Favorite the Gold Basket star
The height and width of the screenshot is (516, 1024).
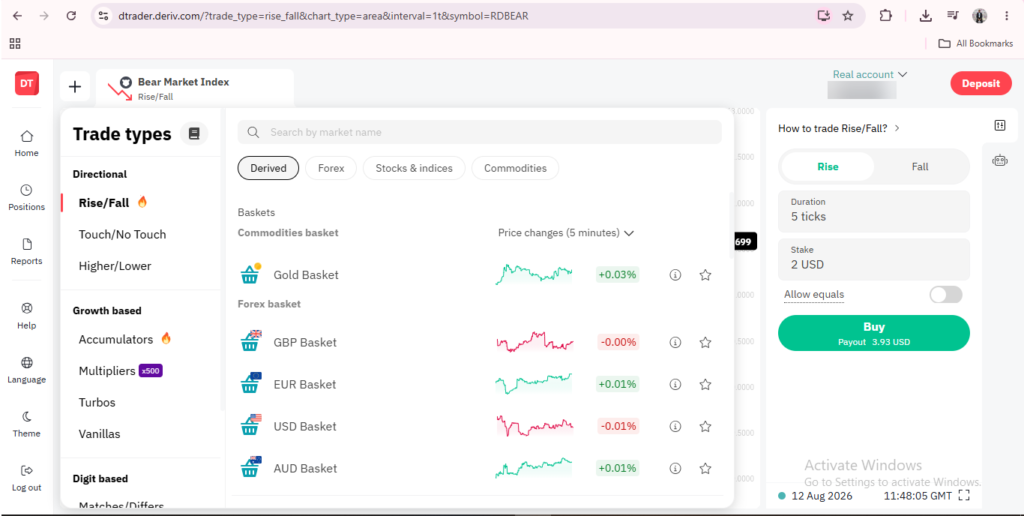(x=705, y=275)
